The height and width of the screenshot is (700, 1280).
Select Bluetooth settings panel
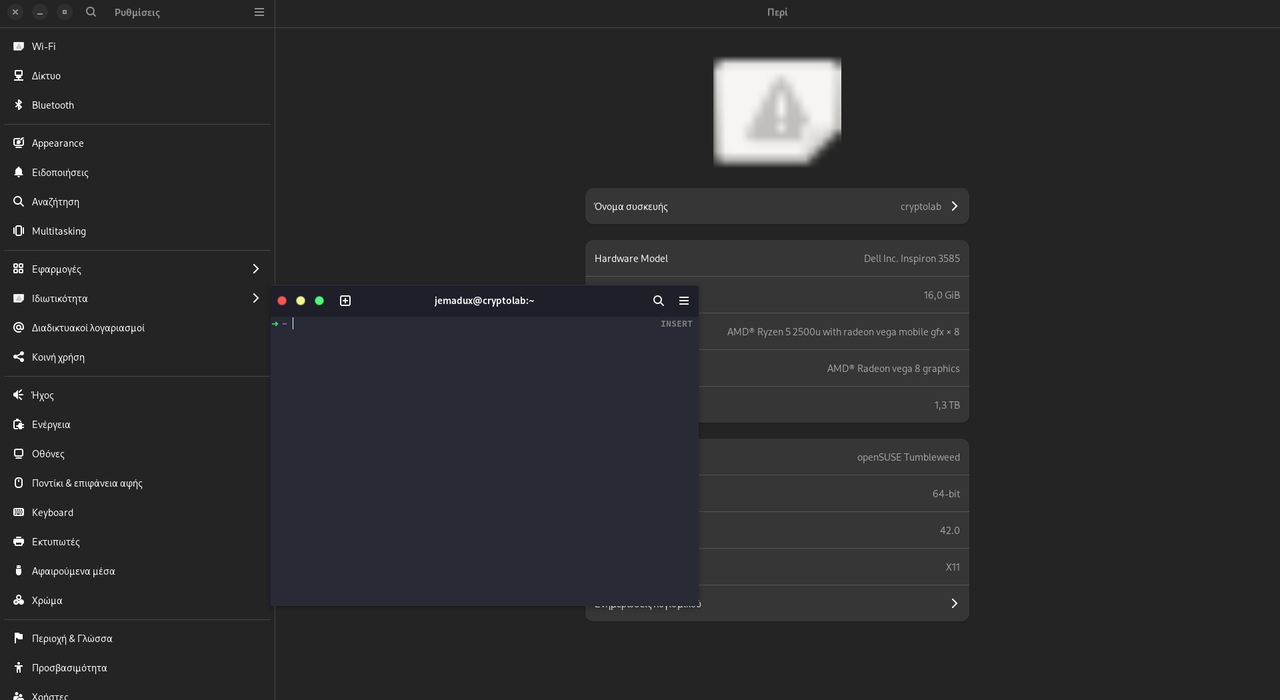coord(137,105)
